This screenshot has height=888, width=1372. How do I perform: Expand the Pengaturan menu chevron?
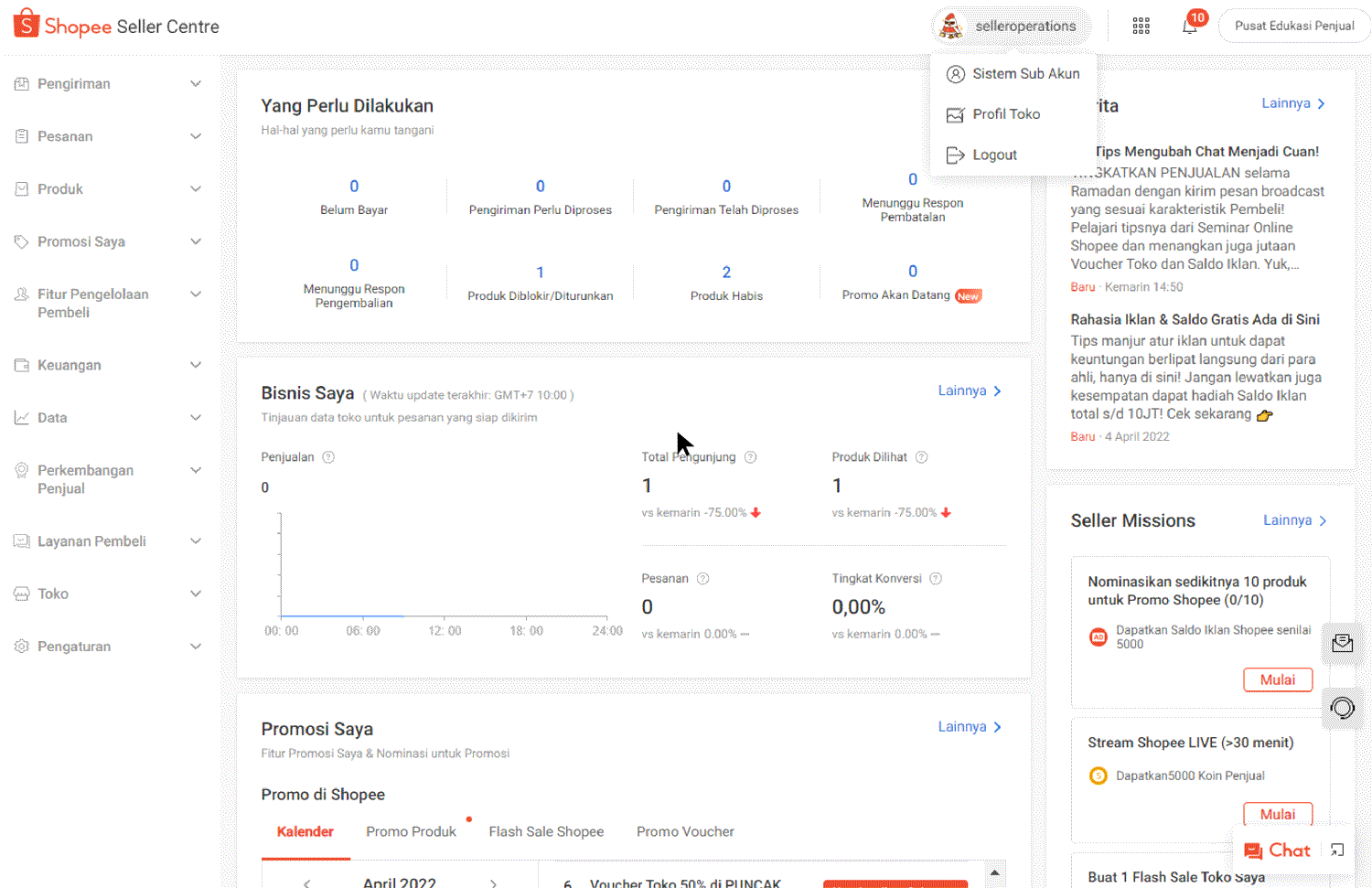click(x=196, y=647)
